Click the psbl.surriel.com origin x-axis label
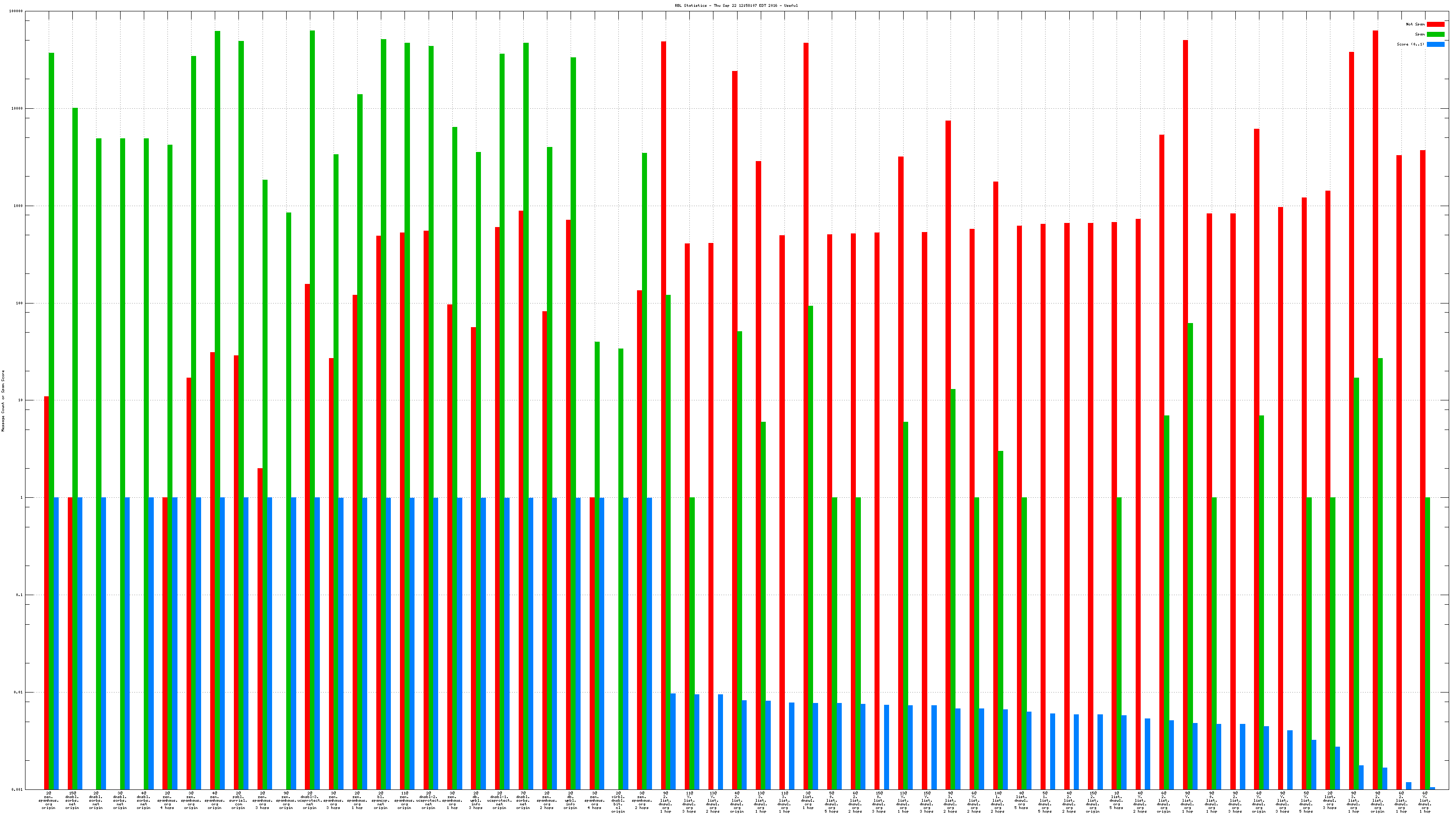The height and width of the screenshot is (819, 1456). 238,800
